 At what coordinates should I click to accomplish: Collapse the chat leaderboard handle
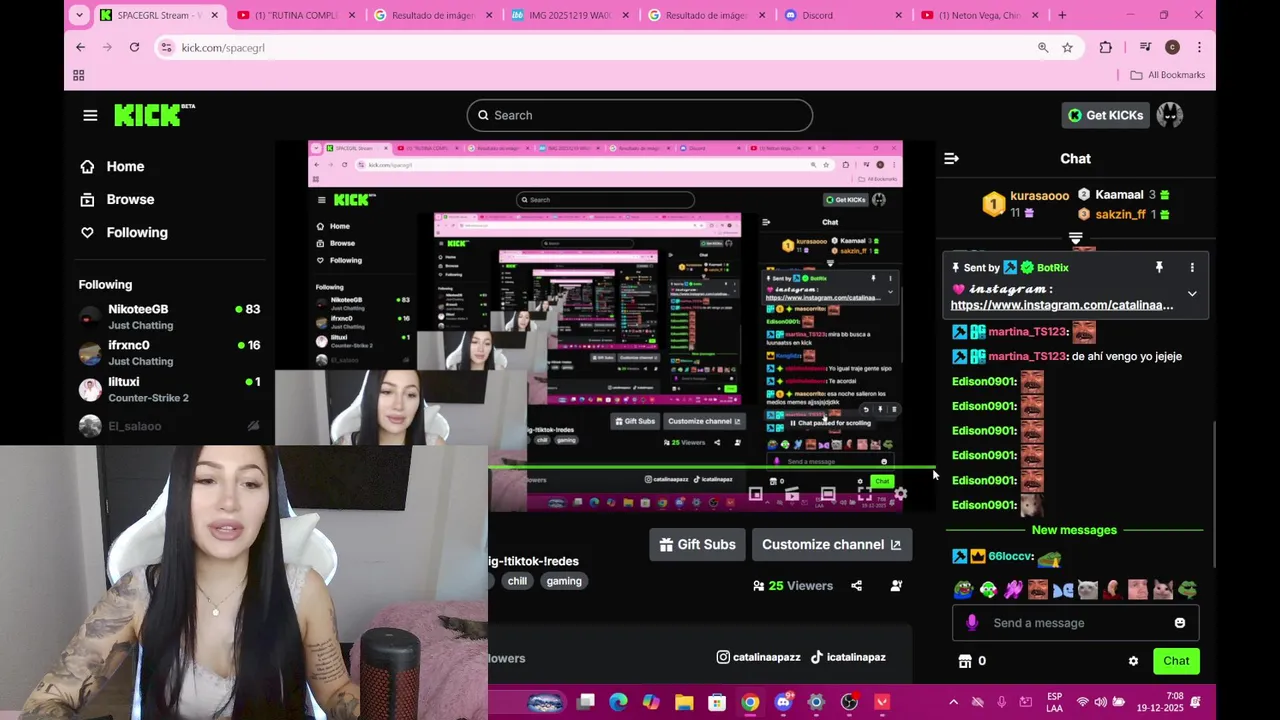pos(1076,238)
